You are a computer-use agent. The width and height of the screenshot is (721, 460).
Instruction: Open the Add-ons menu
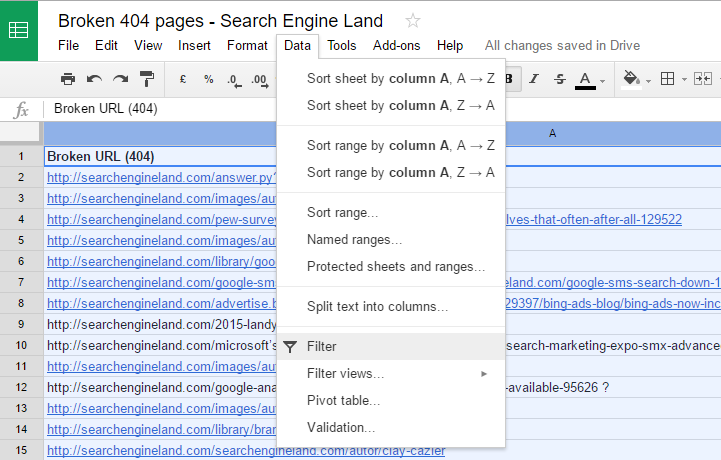(x=396, y=45)
